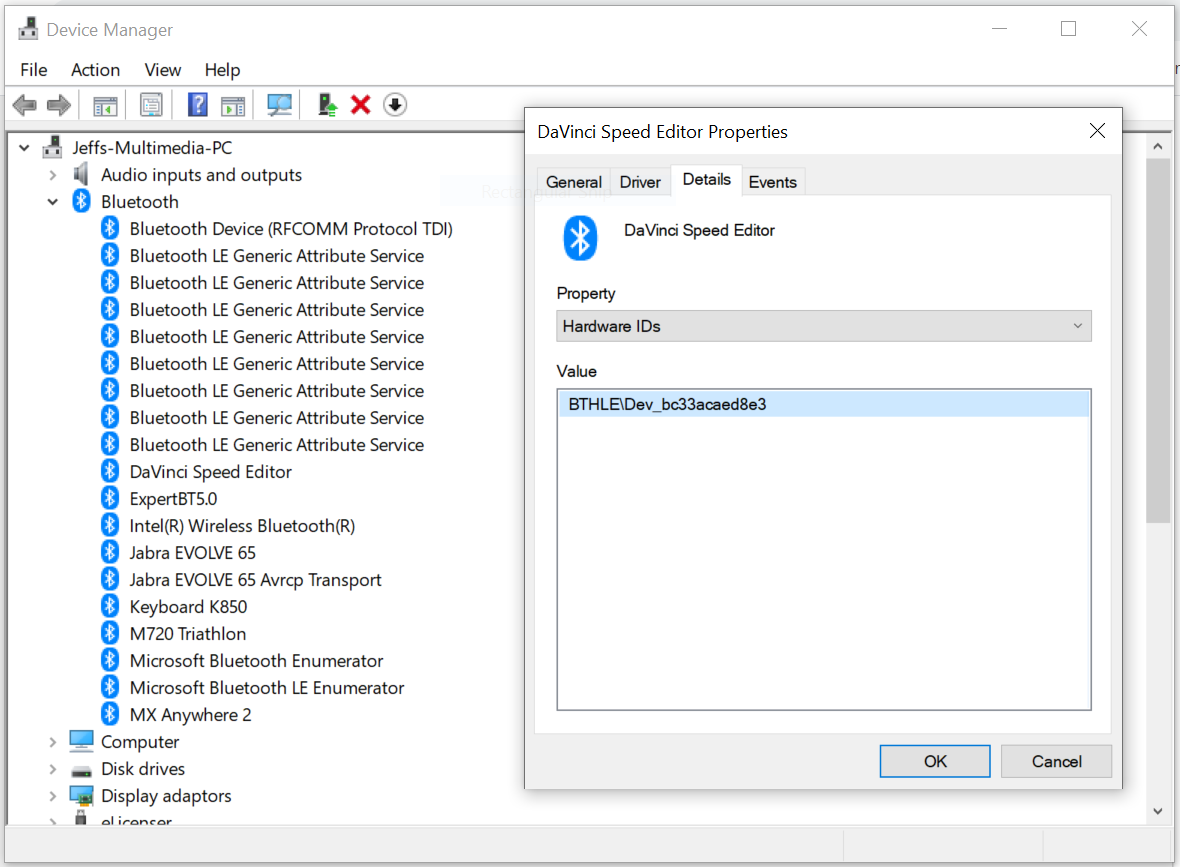Select the Details tab
Image resolution: width=1180 pixels, height=867 pixels.
[707, 180]
